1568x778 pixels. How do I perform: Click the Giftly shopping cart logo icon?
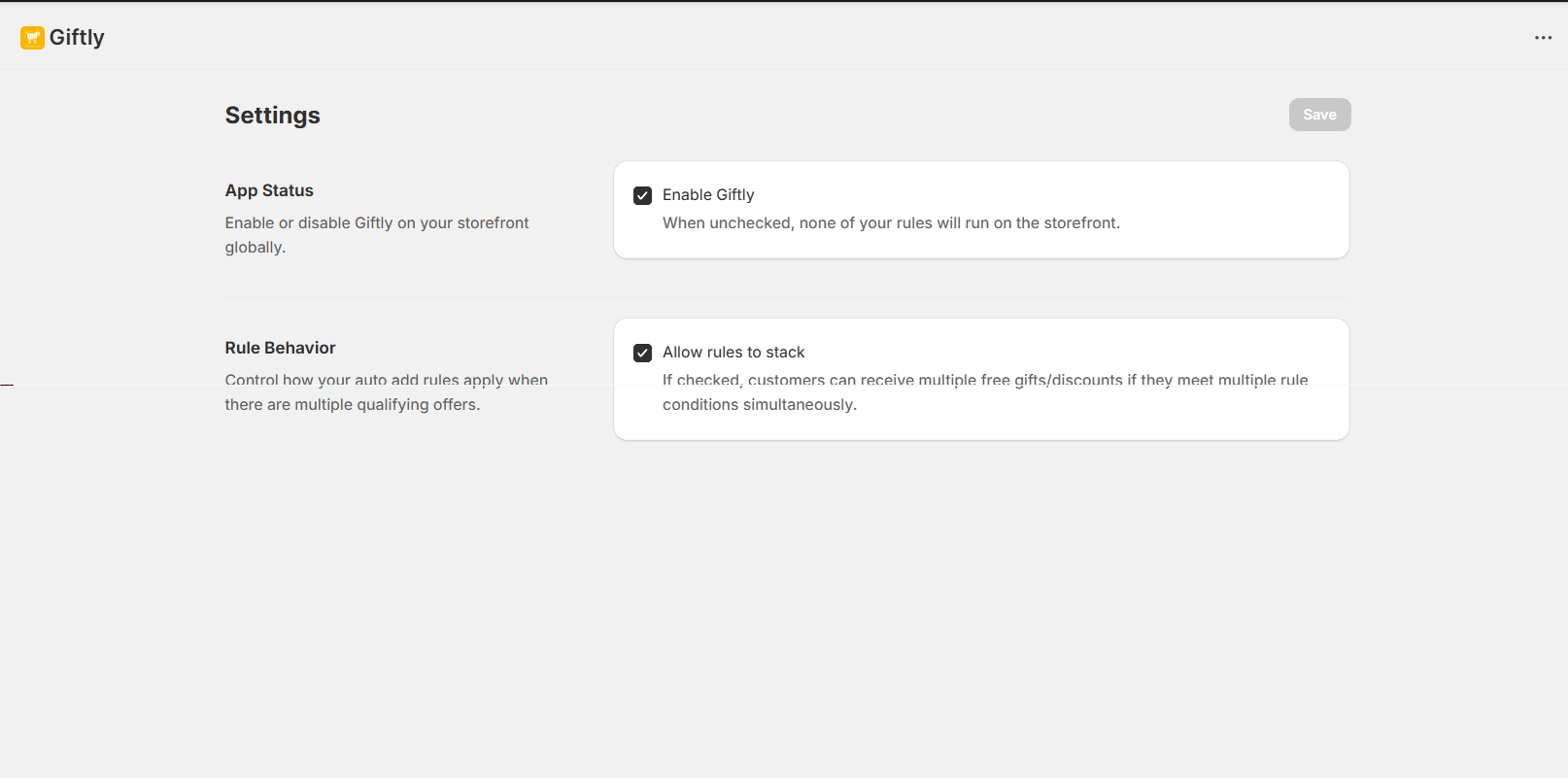[x=32, y=38]
